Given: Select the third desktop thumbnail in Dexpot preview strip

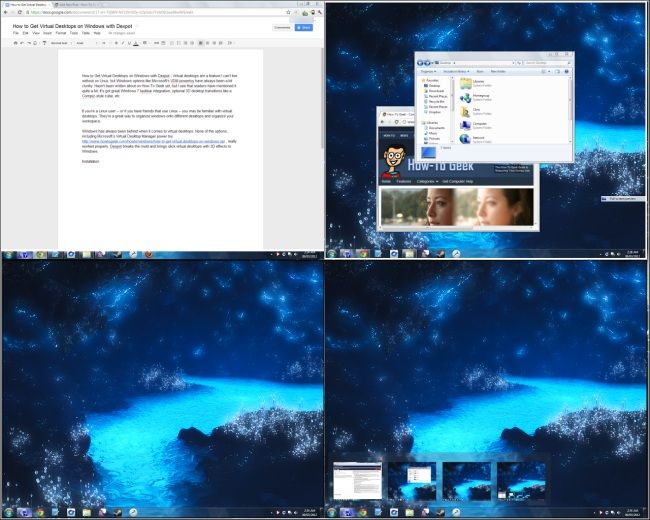Looking at the screenshot, I should [x=466, y=481].
